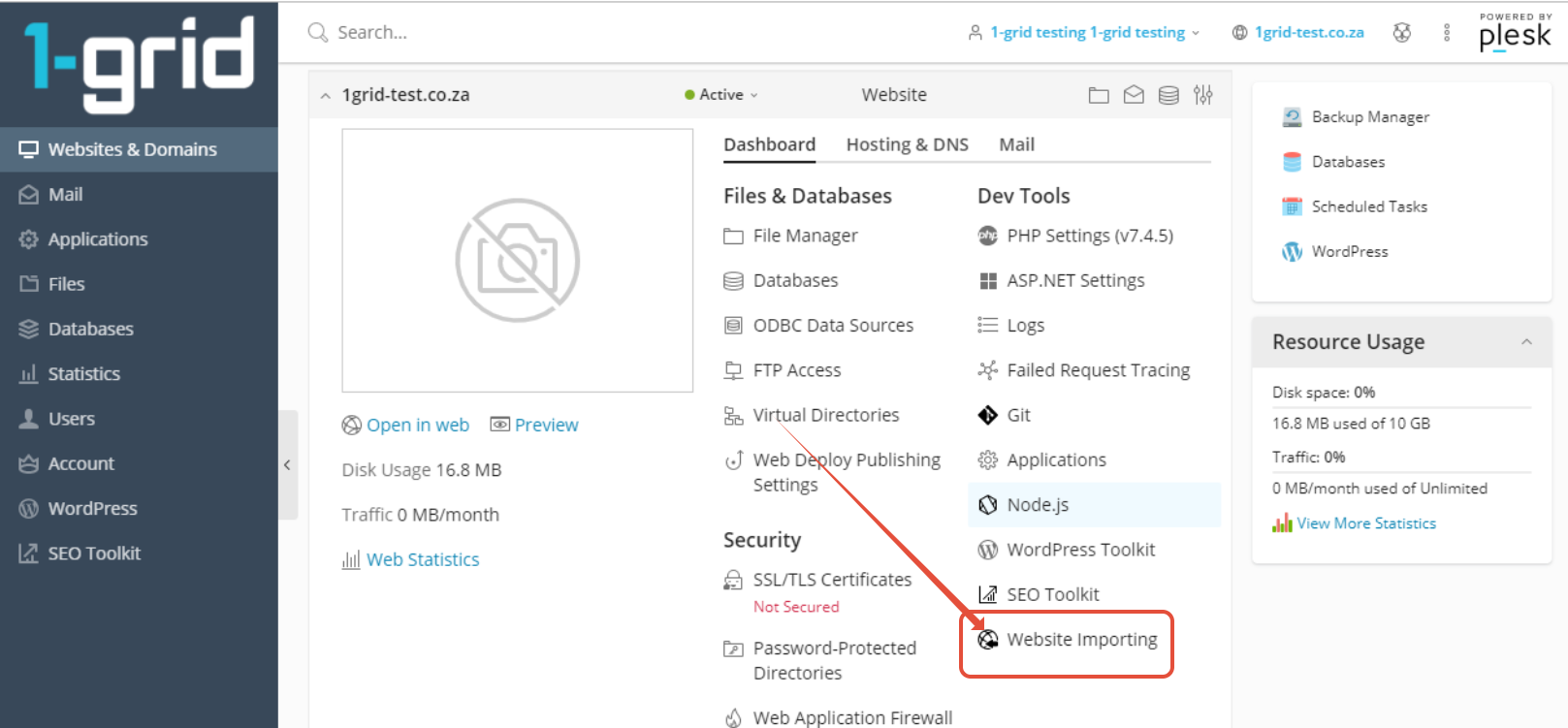Image resolution: width=1568 pixels, height=728 pixels.
Task: Click the Virtual Directories icon
Action: tap(733, 416)
